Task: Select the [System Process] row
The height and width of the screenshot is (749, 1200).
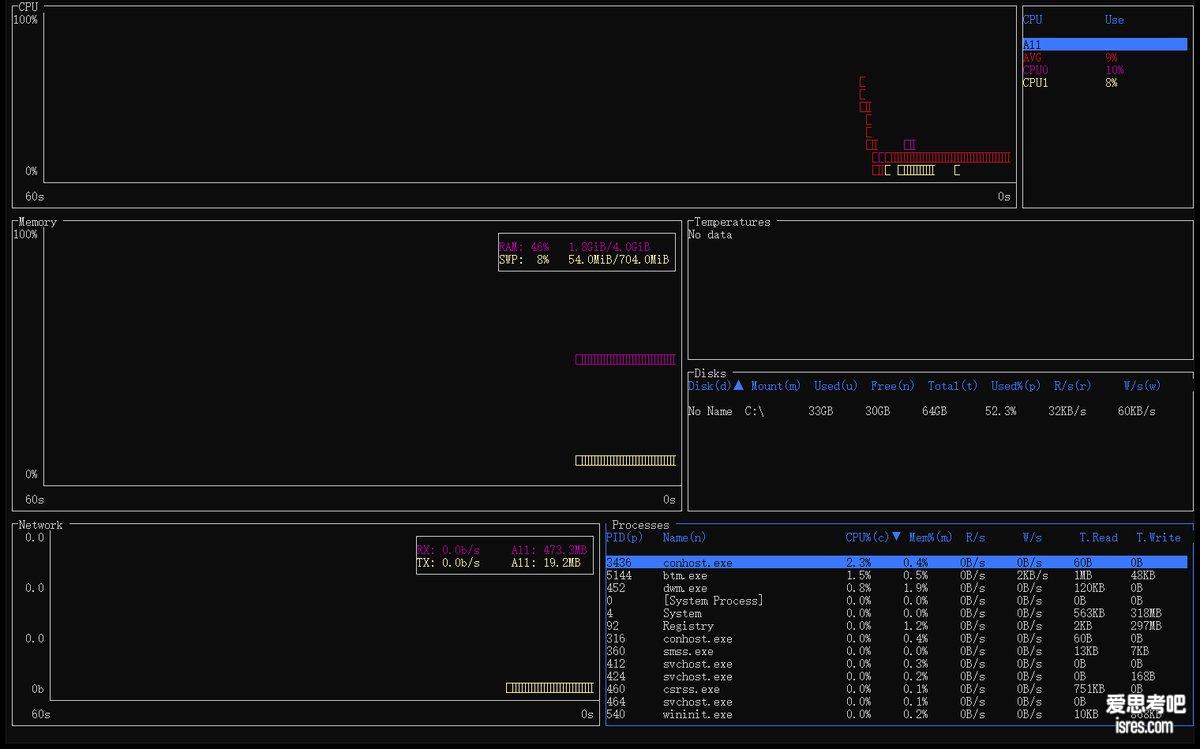Action: pos(896,601)
